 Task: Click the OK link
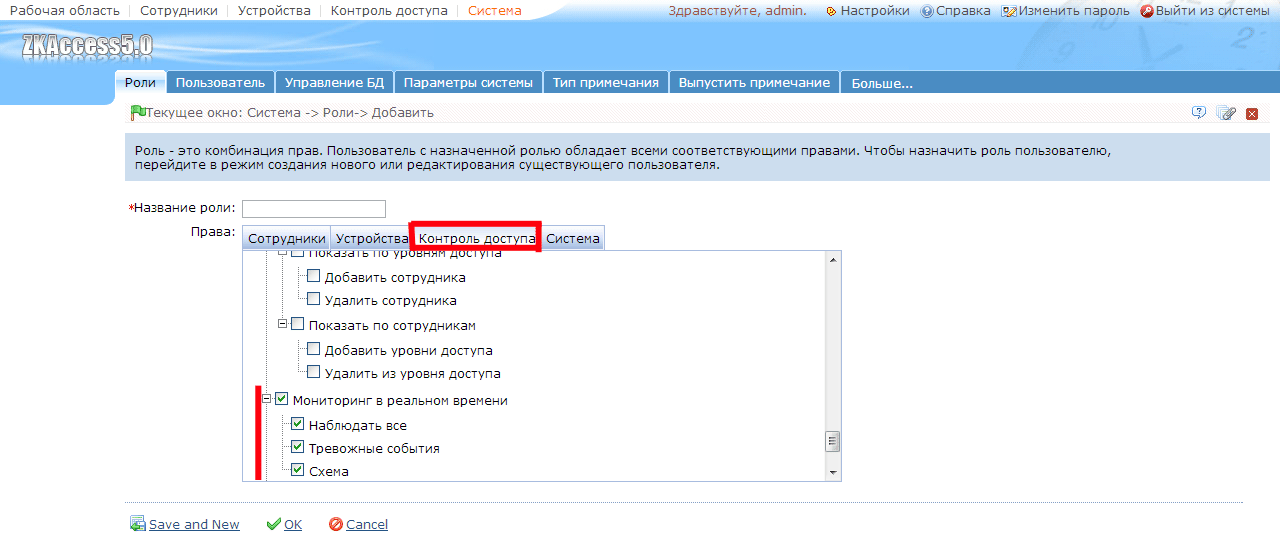pos(293,524)
